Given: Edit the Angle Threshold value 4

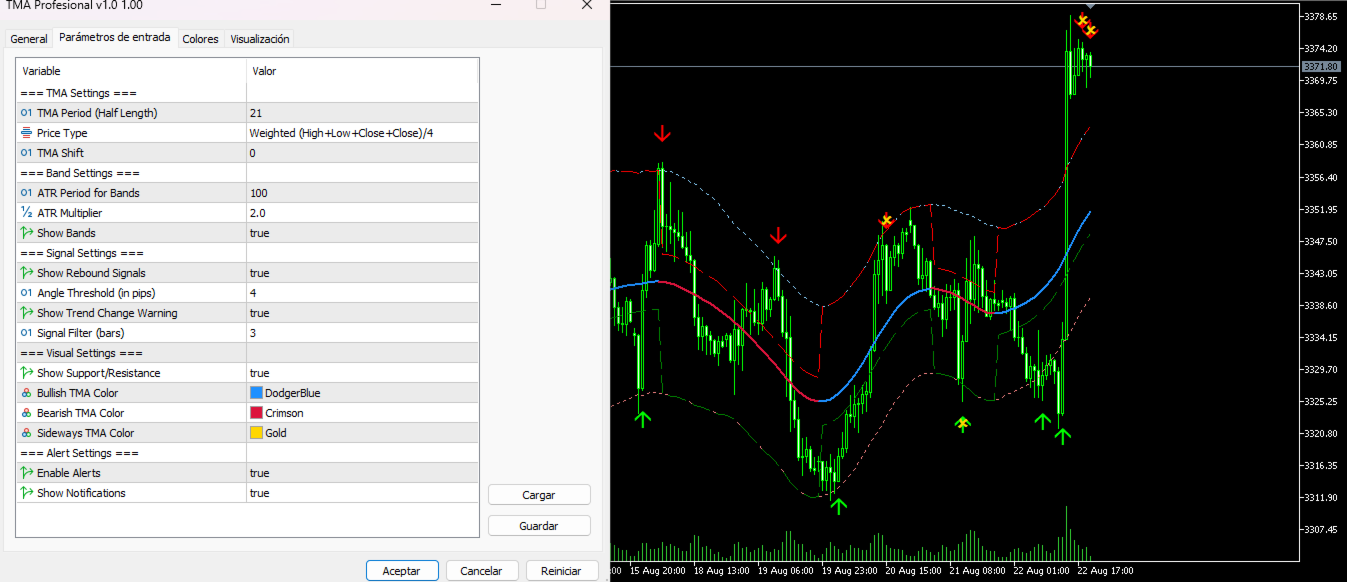Looking at the screenshot, I should 362,293.
